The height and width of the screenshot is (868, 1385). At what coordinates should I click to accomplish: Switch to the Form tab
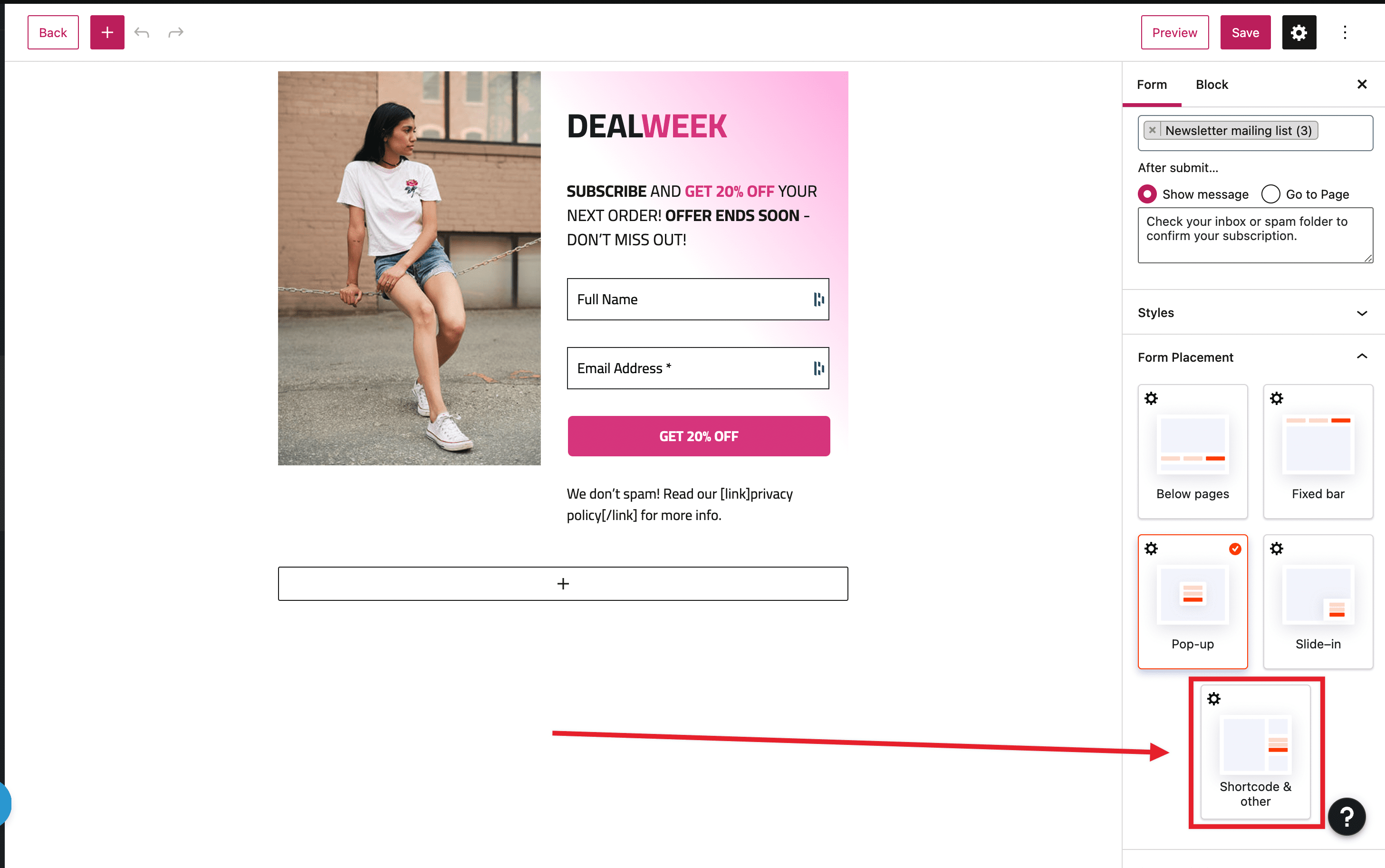(1151, 85)
